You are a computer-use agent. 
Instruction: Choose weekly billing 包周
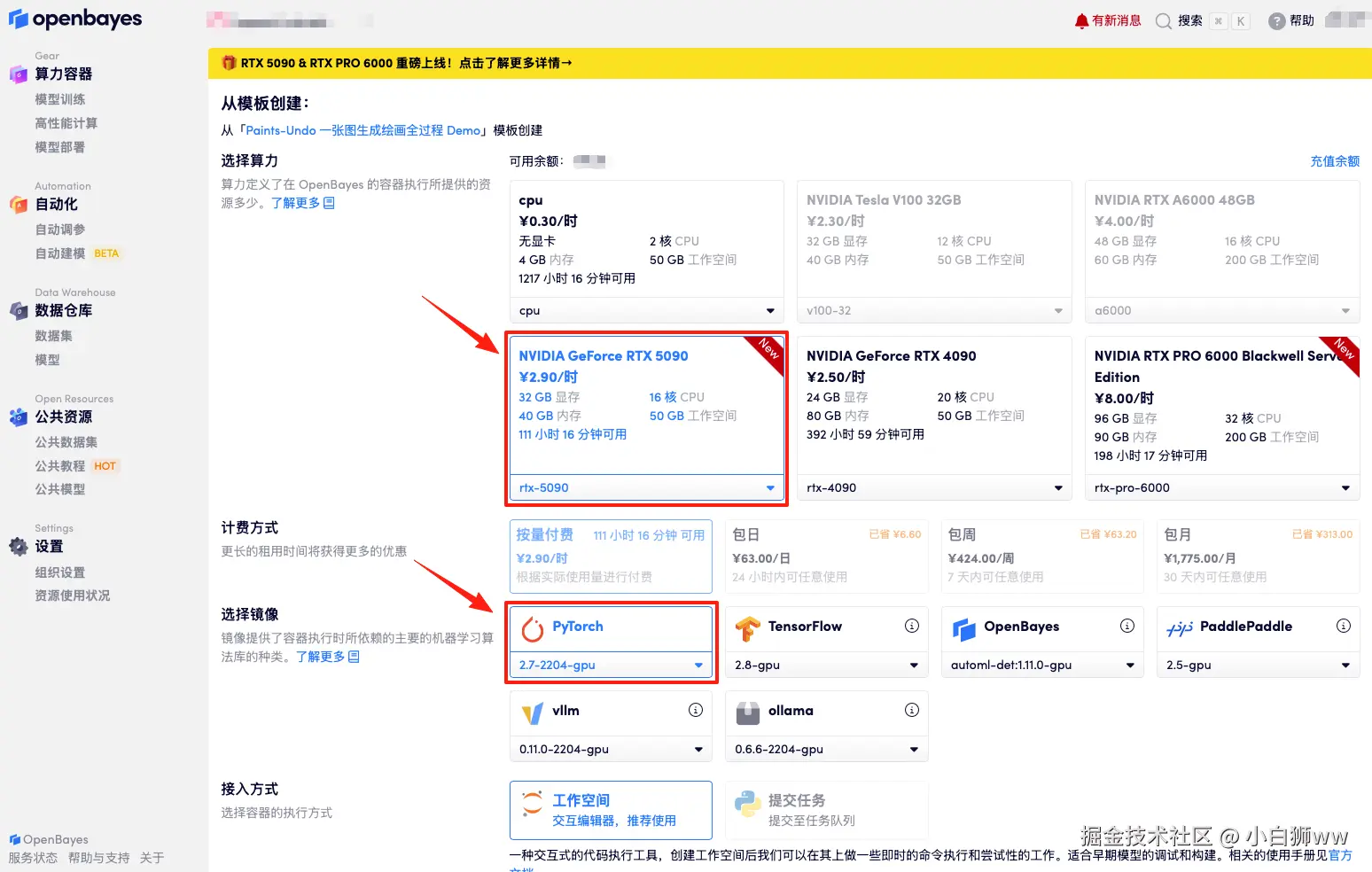pos(1042,557)
